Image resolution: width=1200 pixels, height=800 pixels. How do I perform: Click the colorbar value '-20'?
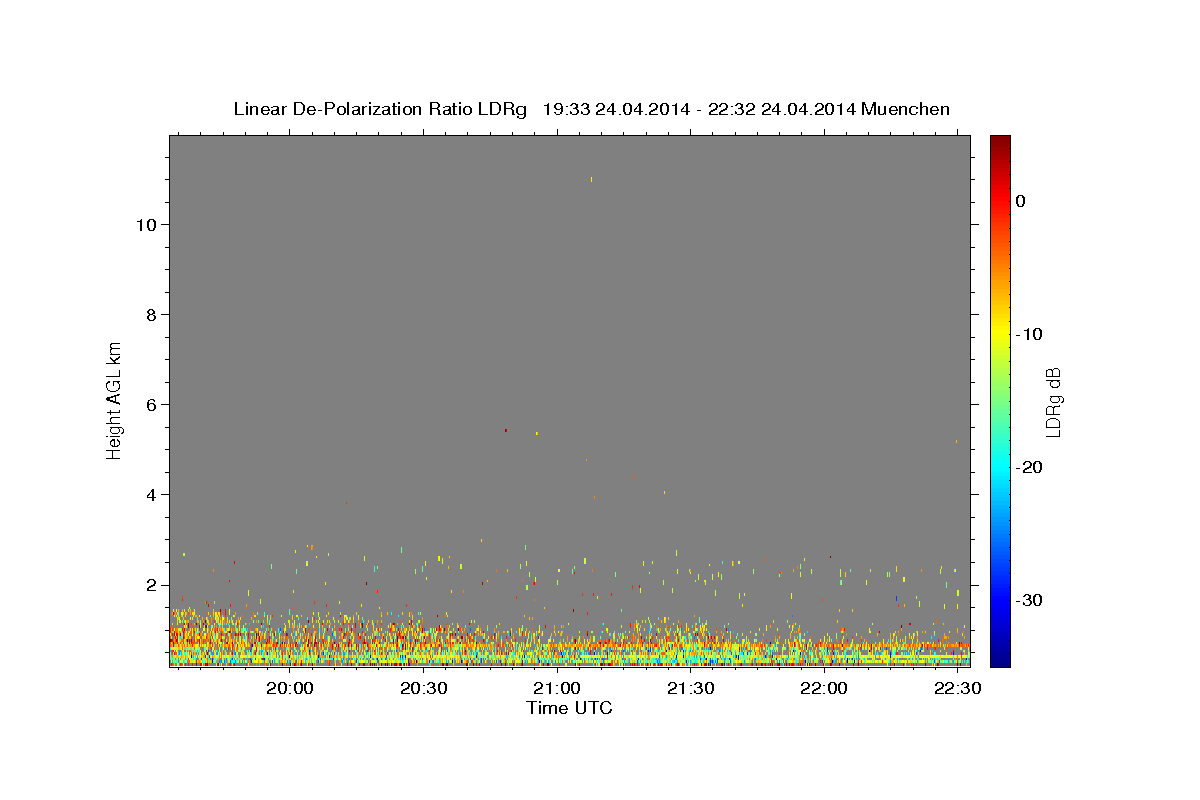tap(1030, 467)
